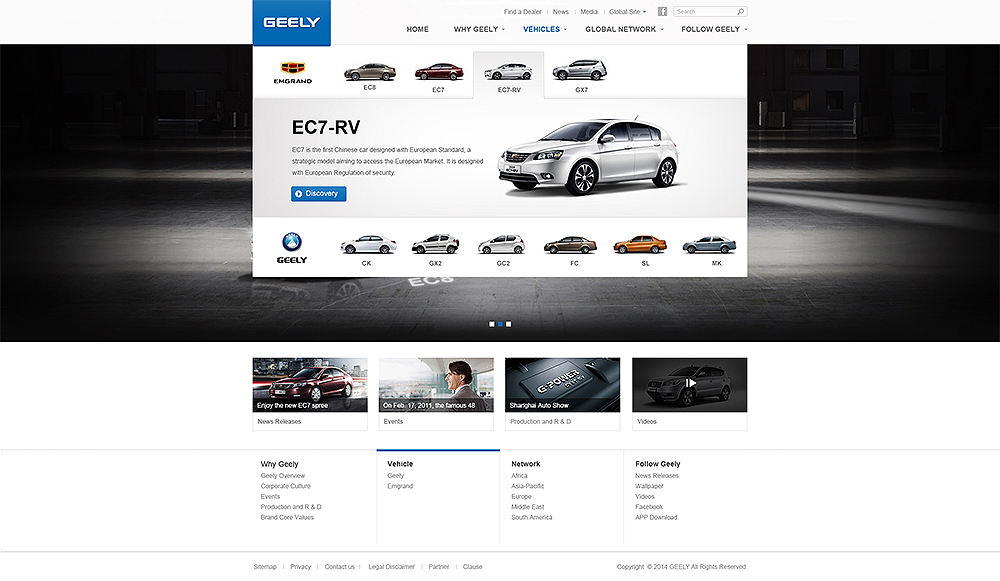Open Europe network link
Screen dimensions: 1000x581
pyautogui.click(x=521, y=496)
